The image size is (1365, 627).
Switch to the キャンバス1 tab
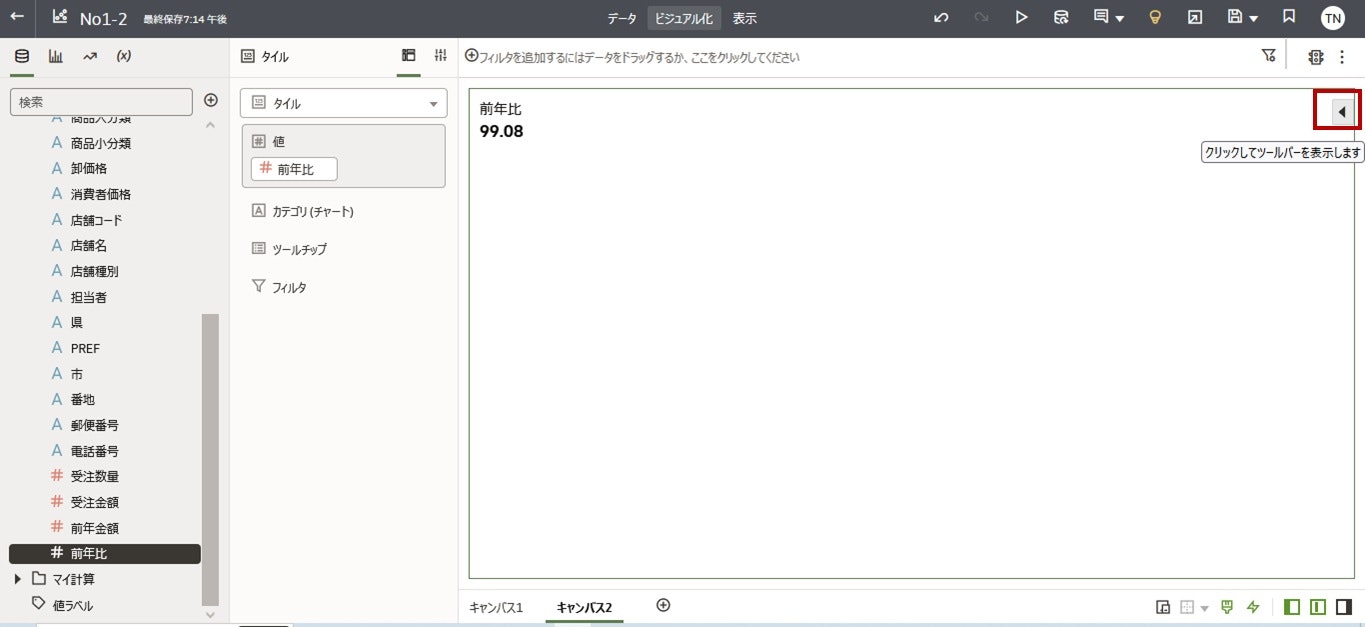[496, 607]
